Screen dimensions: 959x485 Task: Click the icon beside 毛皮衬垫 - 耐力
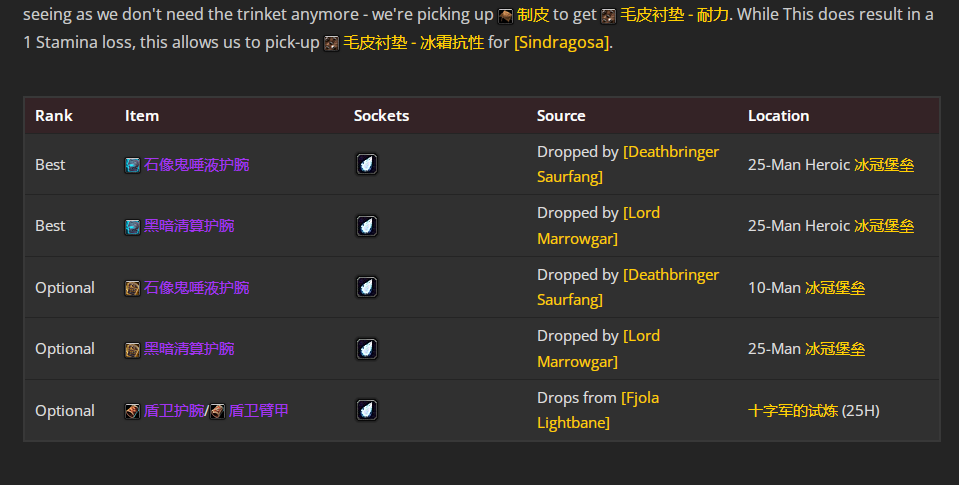coord(607,16)
